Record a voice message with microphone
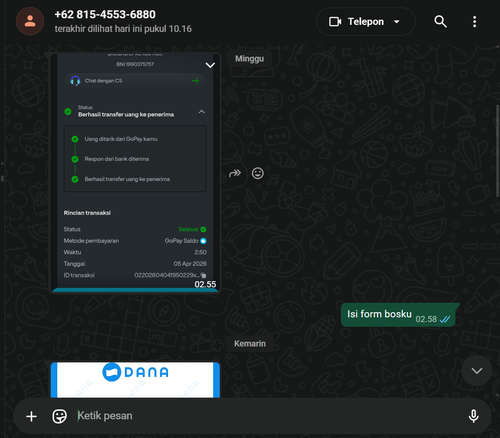 click(x=473, y=416)
